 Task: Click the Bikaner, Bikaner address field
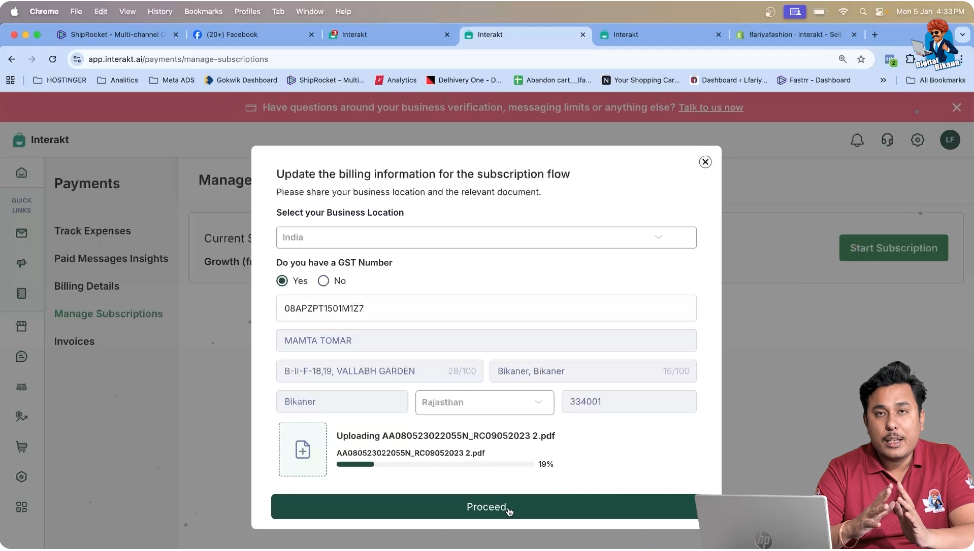click(x=593, y=371)
